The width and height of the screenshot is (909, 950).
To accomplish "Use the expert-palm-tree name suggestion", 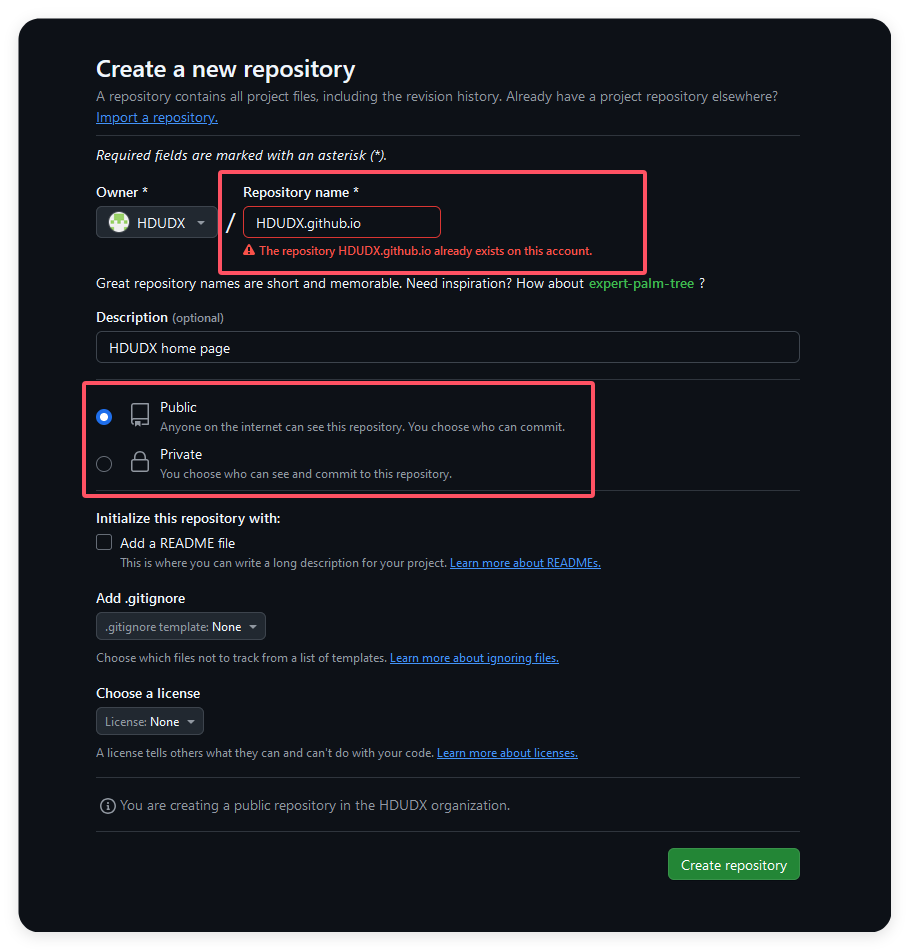I will 641,284.
